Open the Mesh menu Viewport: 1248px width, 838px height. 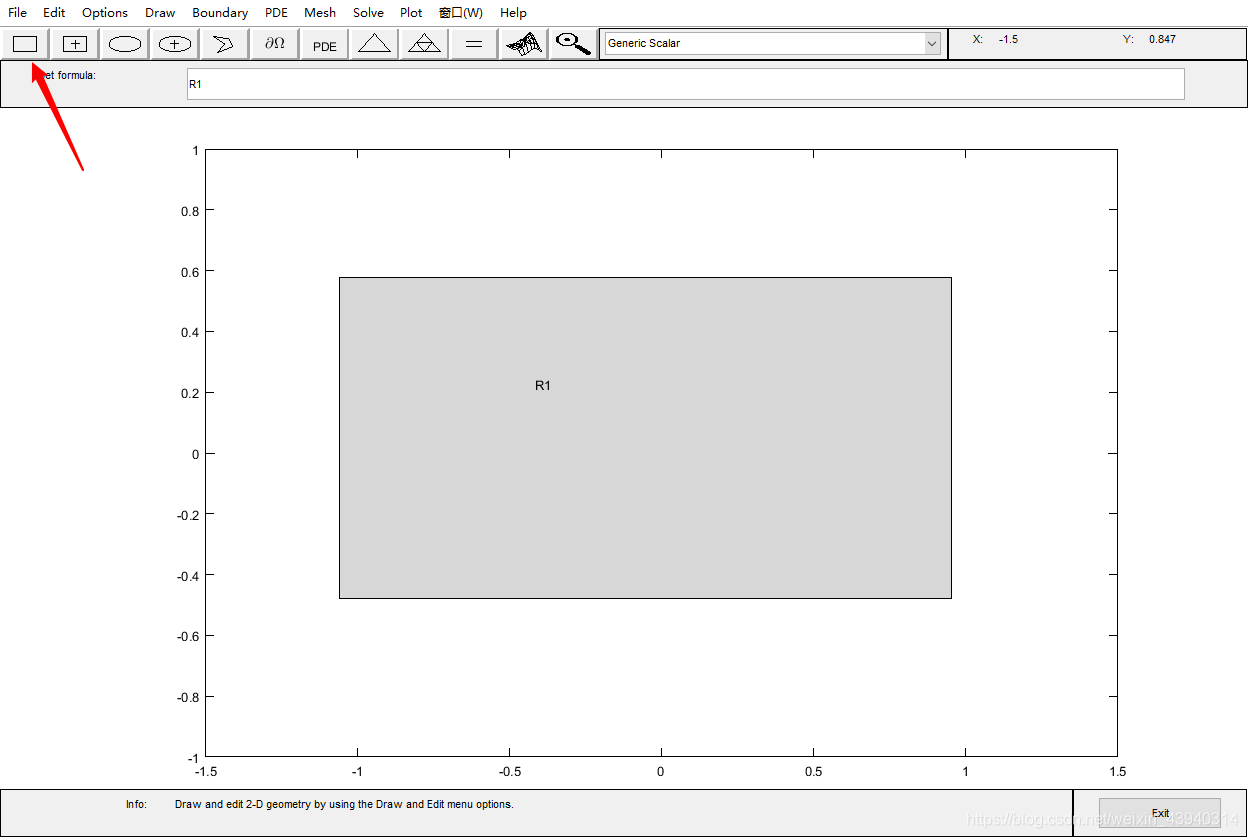320,13
